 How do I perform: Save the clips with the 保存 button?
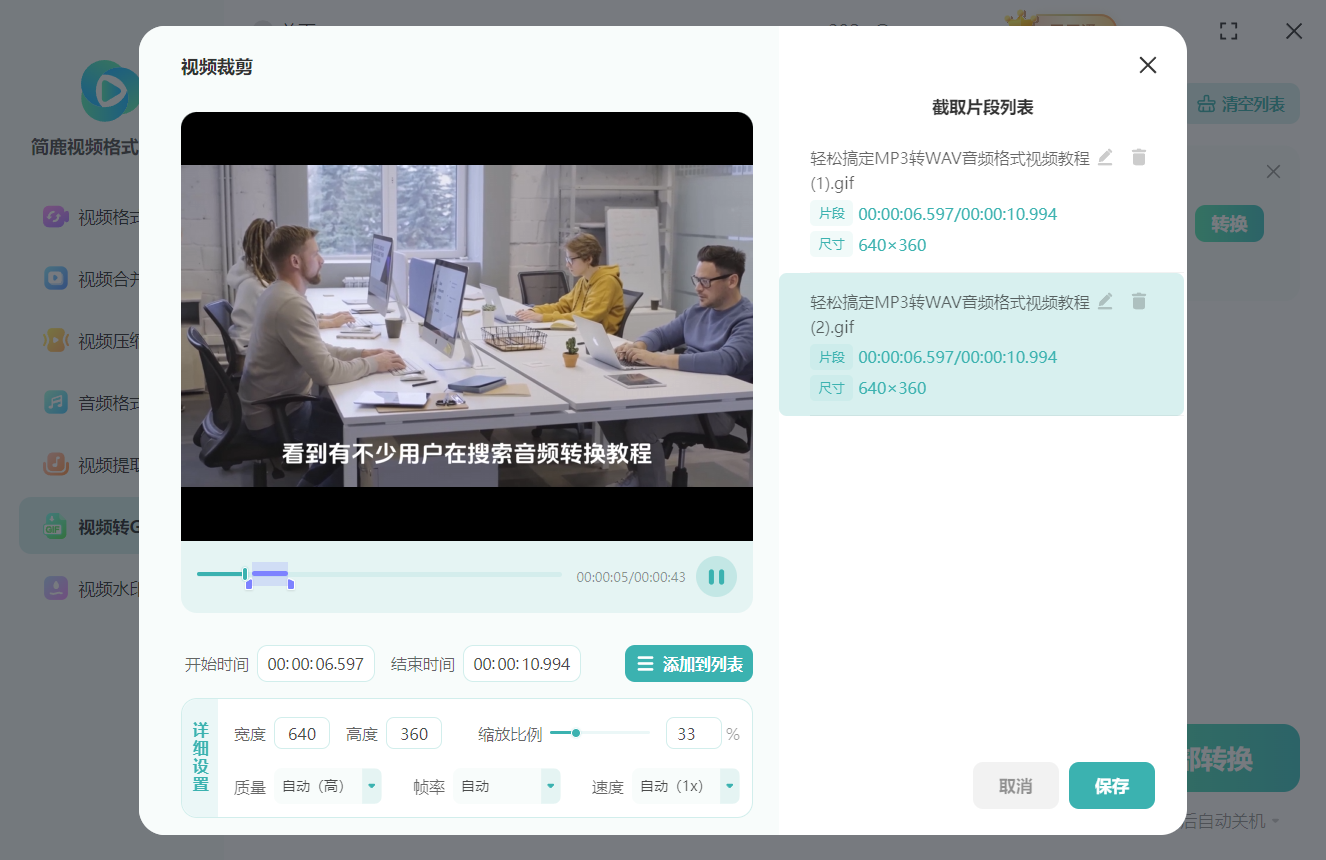[x=1111, y=786]
